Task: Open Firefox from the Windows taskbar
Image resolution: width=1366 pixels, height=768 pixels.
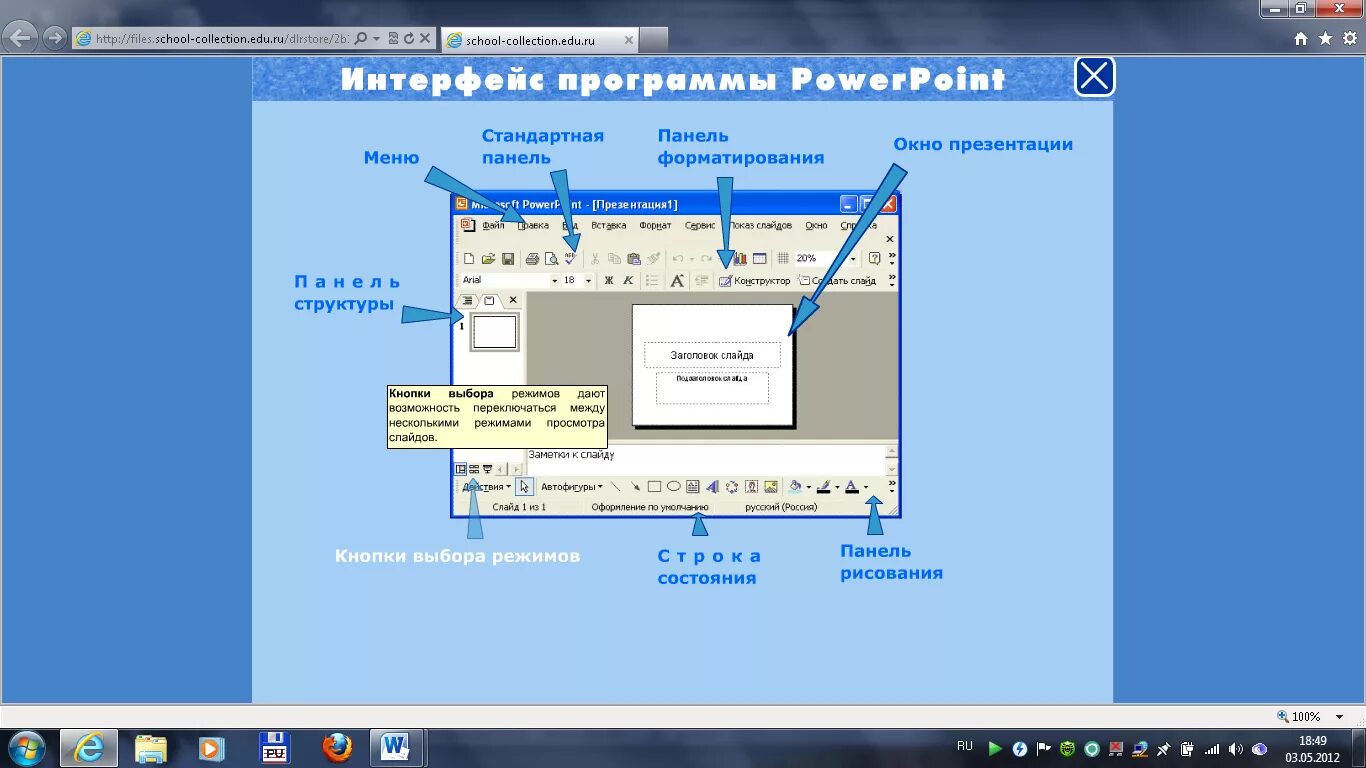Action: point(337,747)
